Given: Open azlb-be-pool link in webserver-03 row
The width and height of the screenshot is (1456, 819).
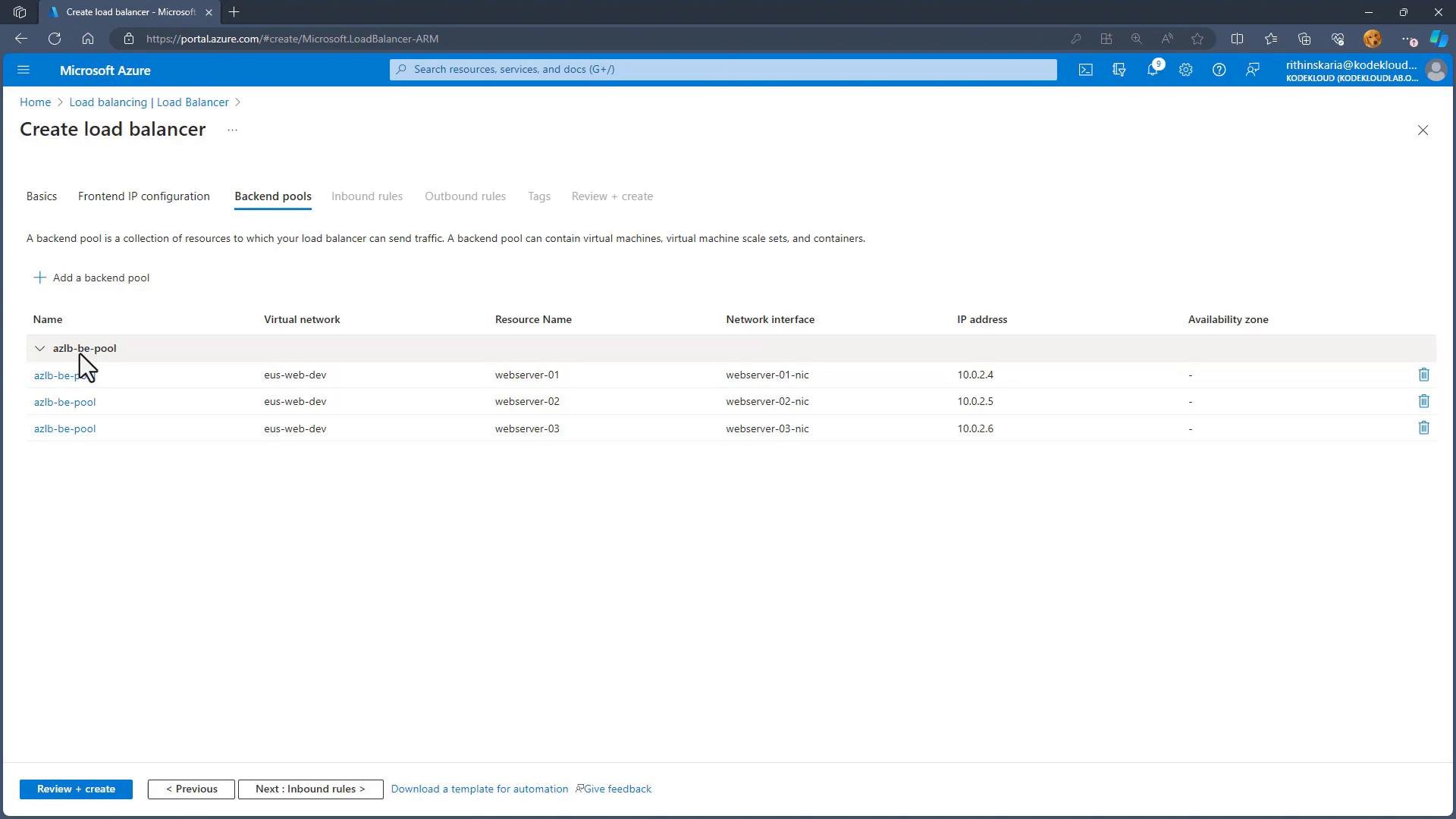Looking at the screenshot, I should click(x=64, y=428).
